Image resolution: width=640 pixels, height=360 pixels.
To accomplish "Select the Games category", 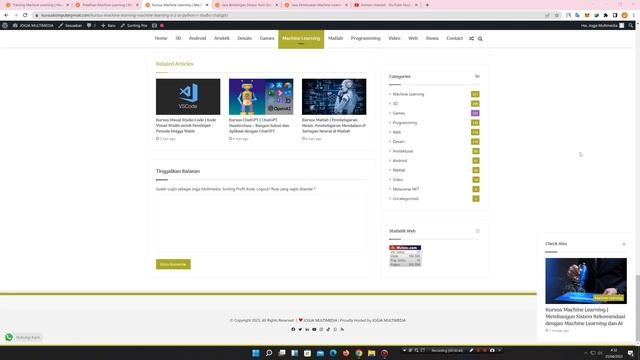I will pyautogui.click(x=399, y=113).
